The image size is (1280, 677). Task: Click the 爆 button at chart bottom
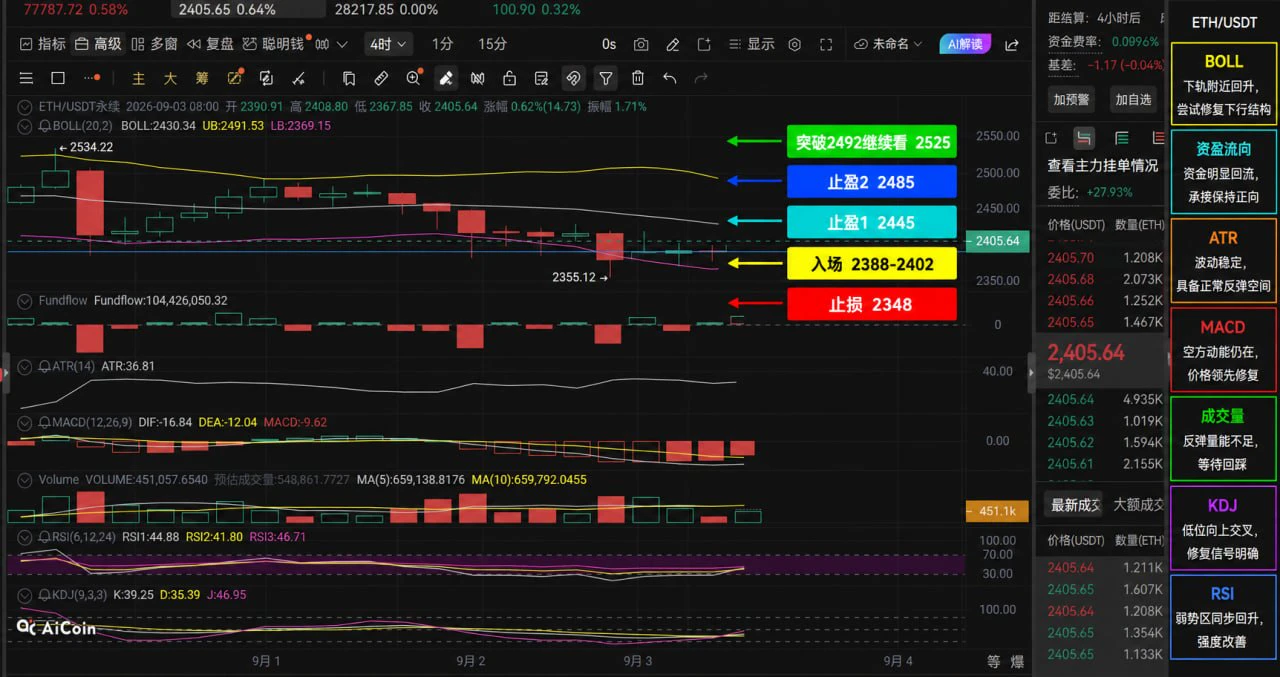point(1016,661)
